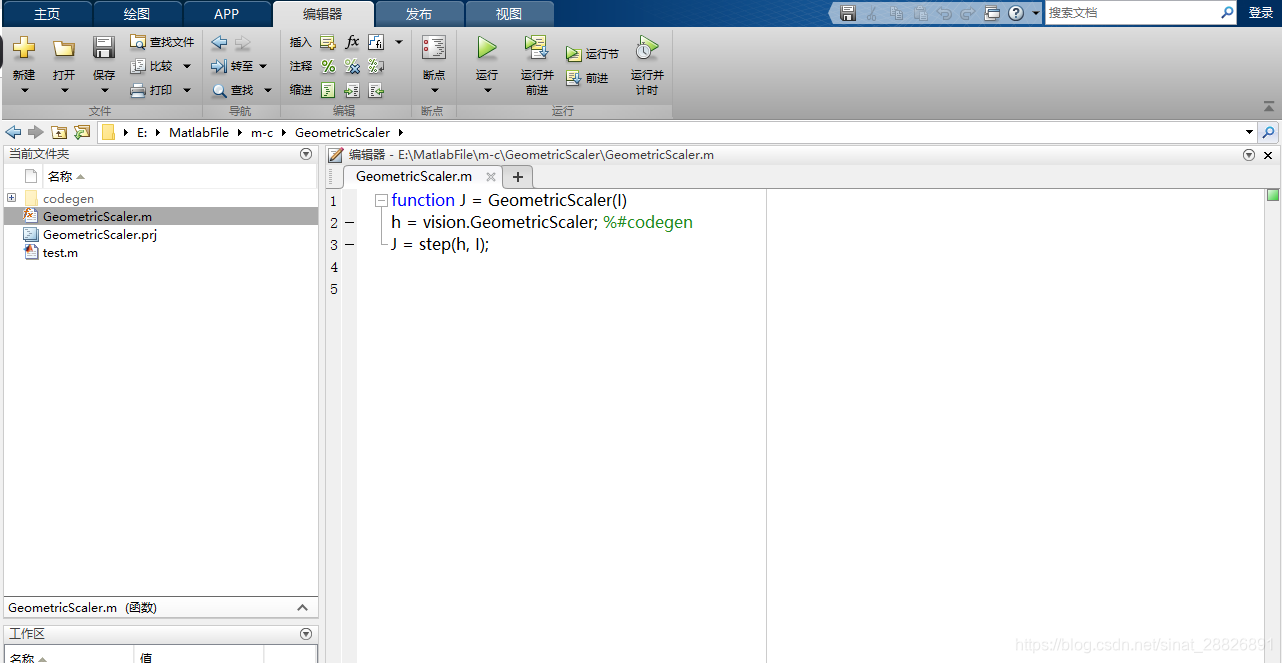Select the 编辑器 (Editor) tab

click(323, 14)
